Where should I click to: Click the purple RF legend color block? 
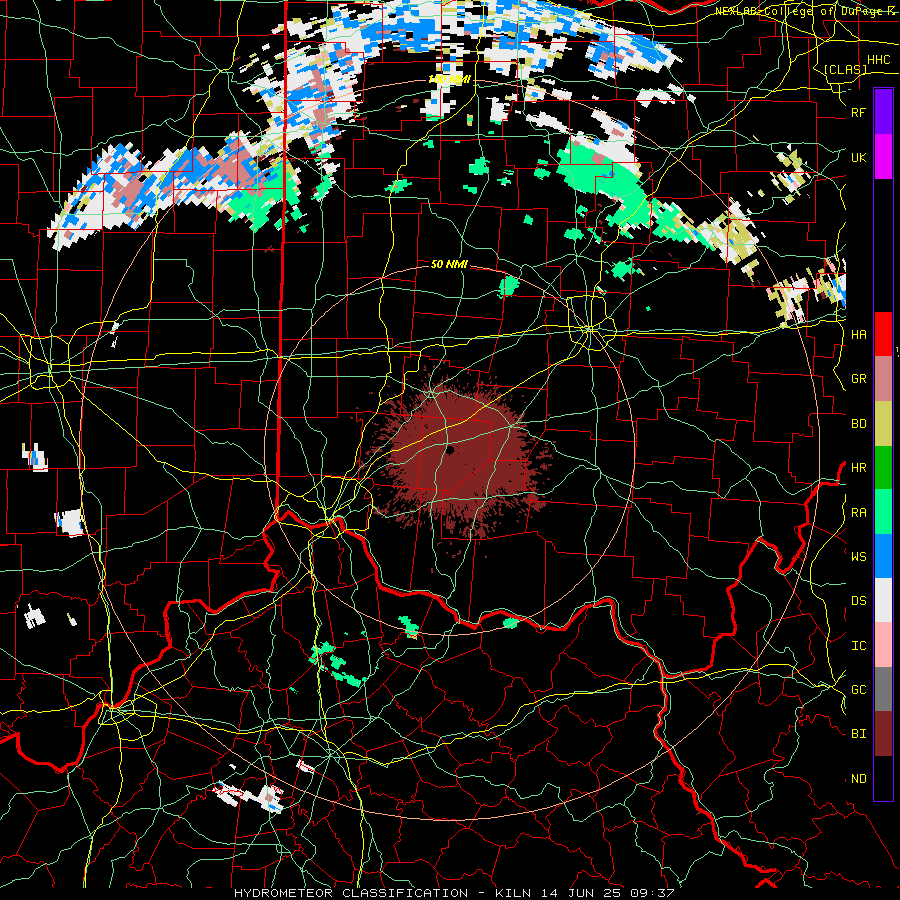tap(883, 112)
